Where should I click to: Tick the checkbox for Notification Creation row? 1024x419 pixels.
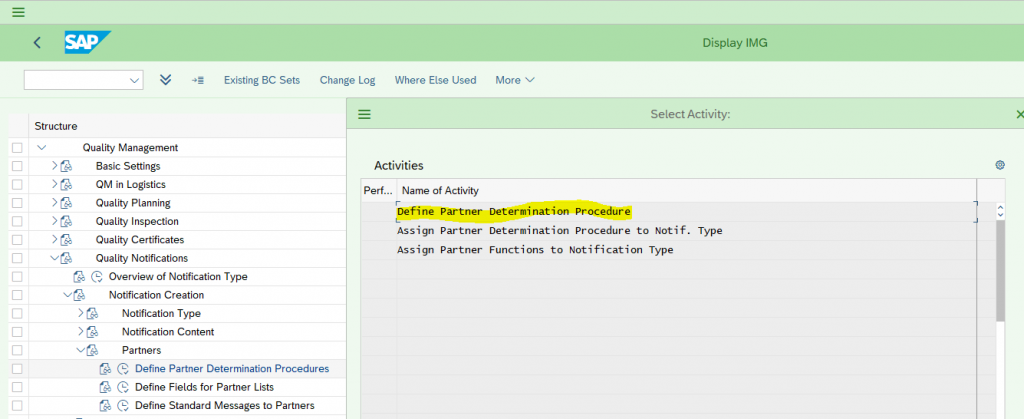click(17, 295)
